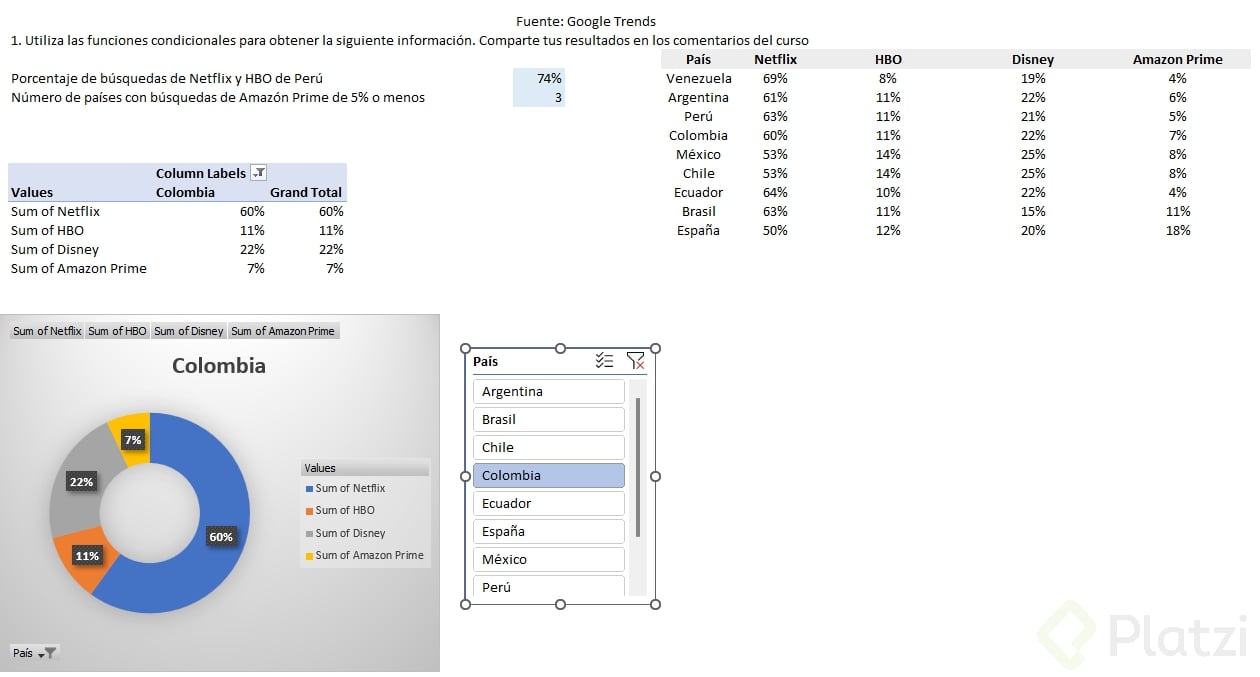Select Chile in the País slicer
1260x677 pixels.
(x=548, y=447)
